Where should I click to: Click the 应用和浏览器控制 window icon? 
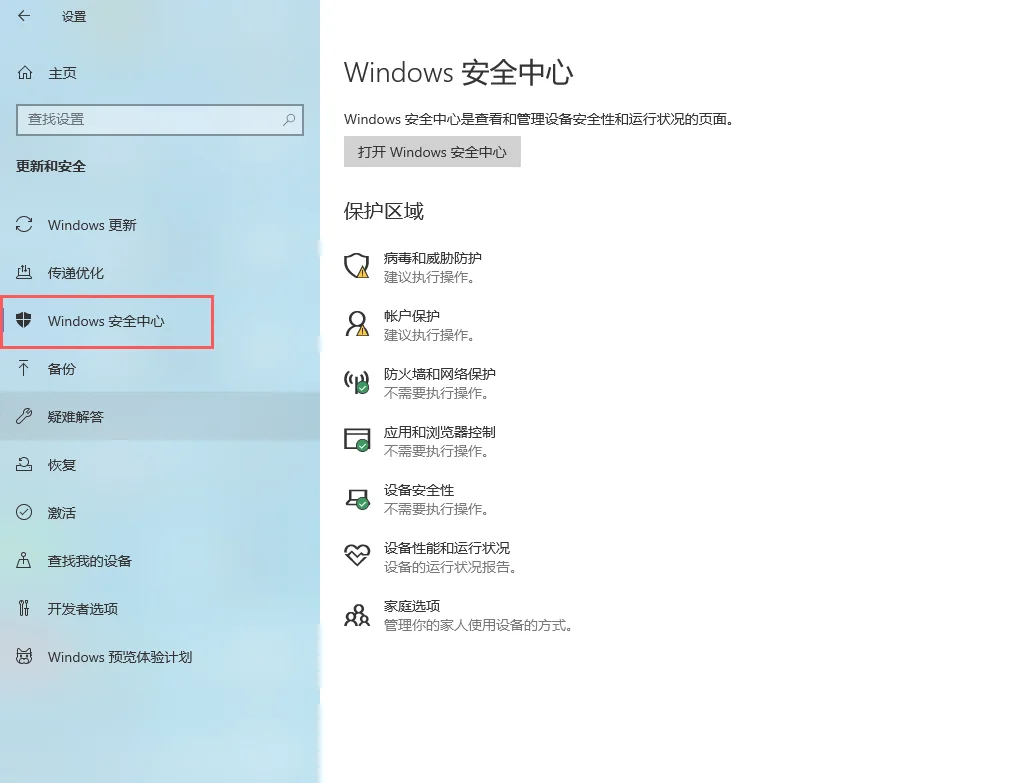click(x=356, y=439)
